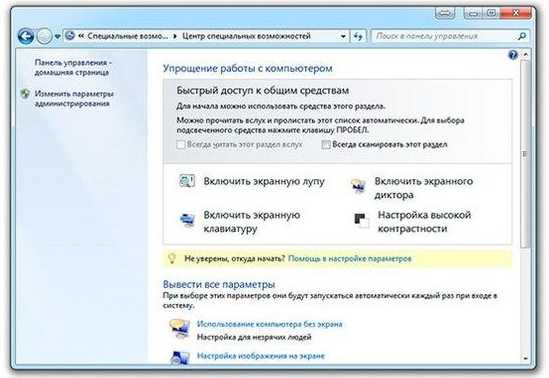The height and width of the screenshot is (378, 549).
Task: Open 'Использование компьютера без экрана' link
Action: point(269,324)
